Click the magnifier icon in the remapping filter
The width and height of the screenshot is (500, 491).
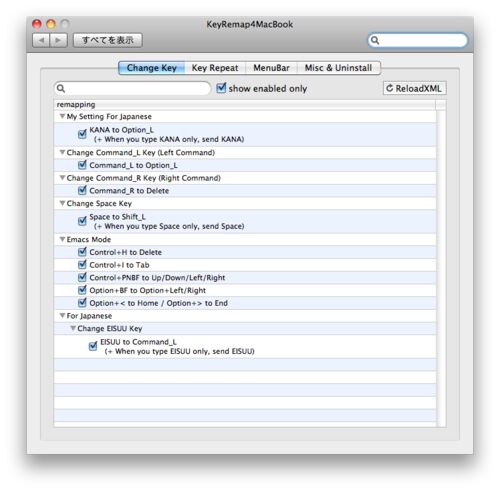tap(61, 88)
